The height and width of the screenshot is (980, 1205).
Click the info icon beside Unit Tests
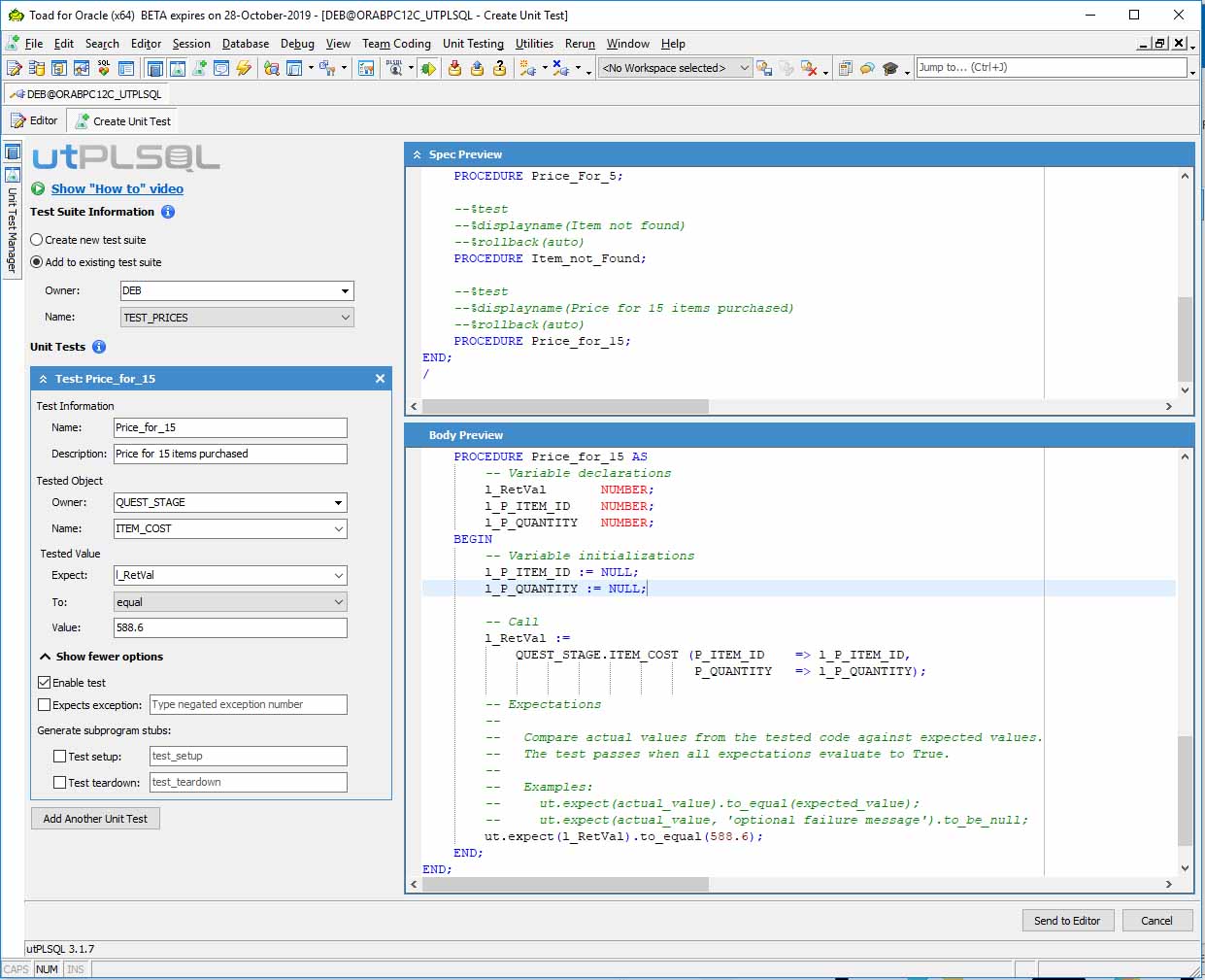point(99,347)
